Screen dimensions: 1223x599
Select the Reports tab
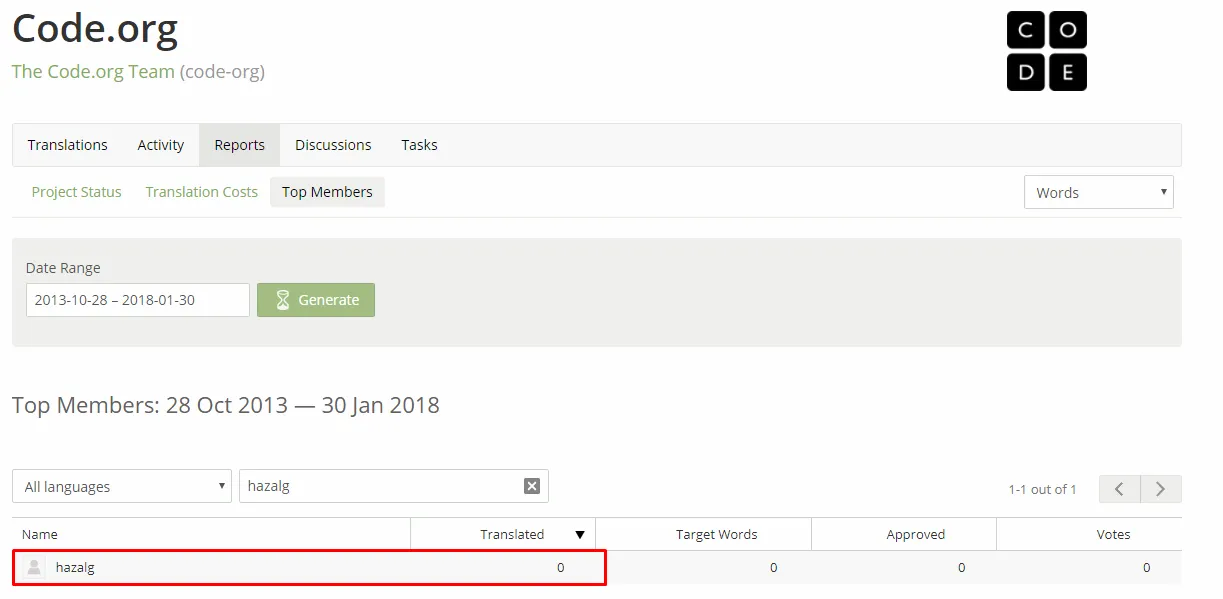240,145
